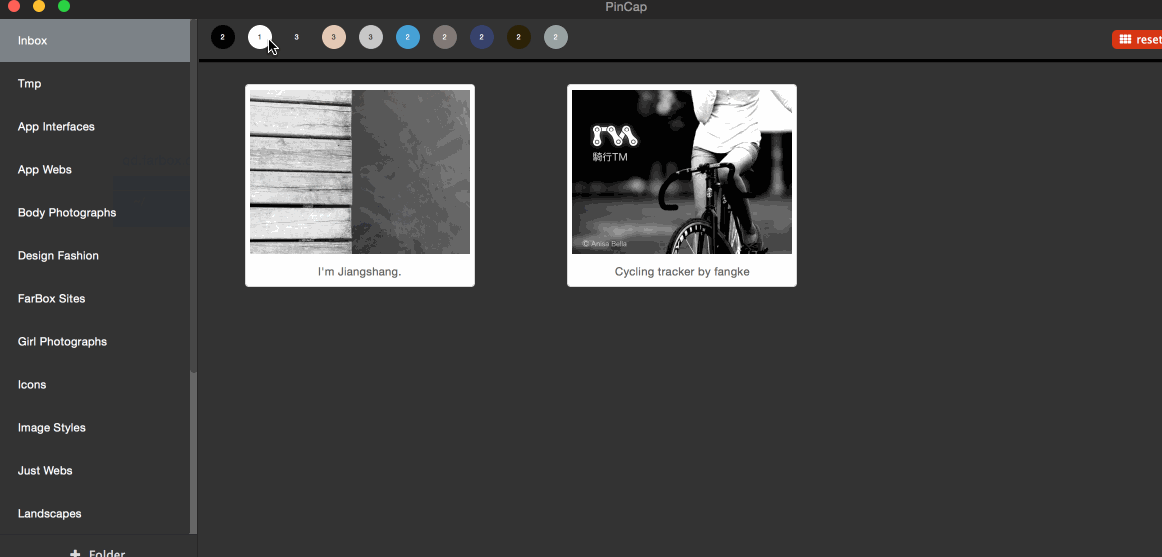1162x557 pixels.
Task: Select the App Webs folder
Action: click(x=95, y=170)
